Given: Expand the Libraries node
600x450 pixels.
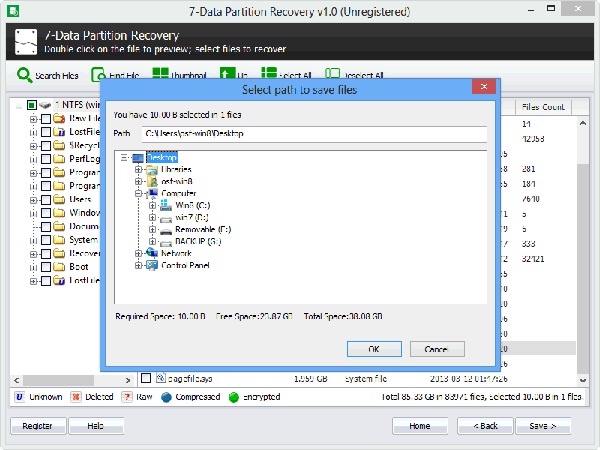Looking at the screenshot, I should (x=139, y=170).
